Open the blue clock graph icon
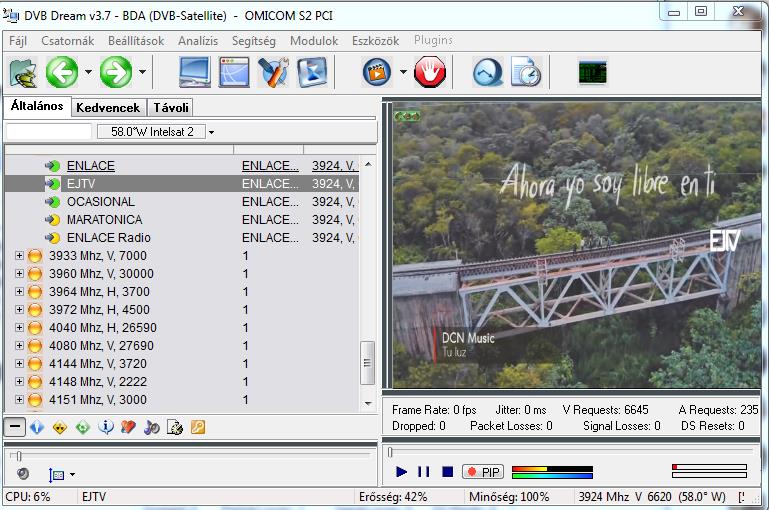This screenshot has height=510, width=769. click(x=487, y=73)
